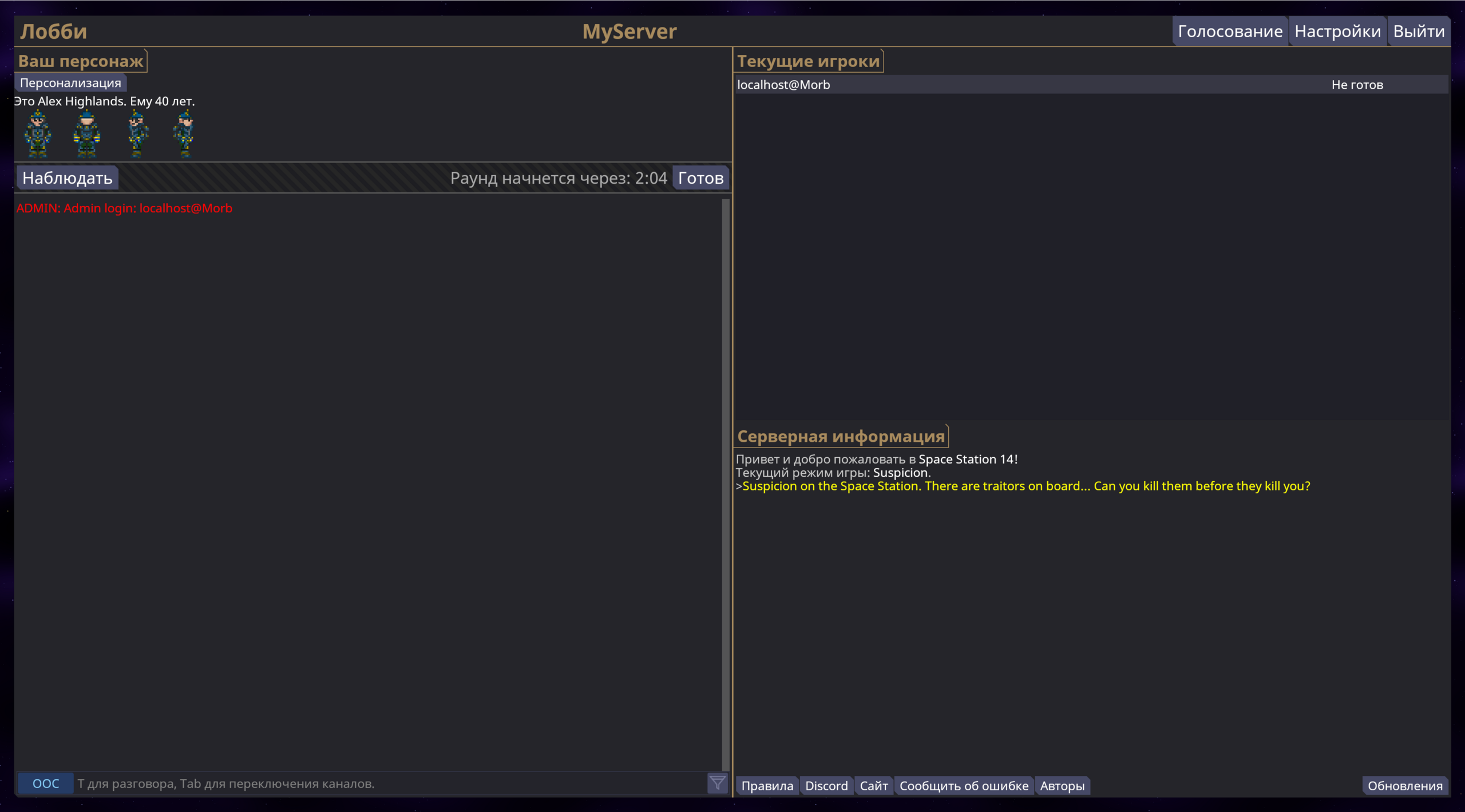Open the Правила rules window
The width and height of the screenshot is (1465, 812).
point(767,786)
